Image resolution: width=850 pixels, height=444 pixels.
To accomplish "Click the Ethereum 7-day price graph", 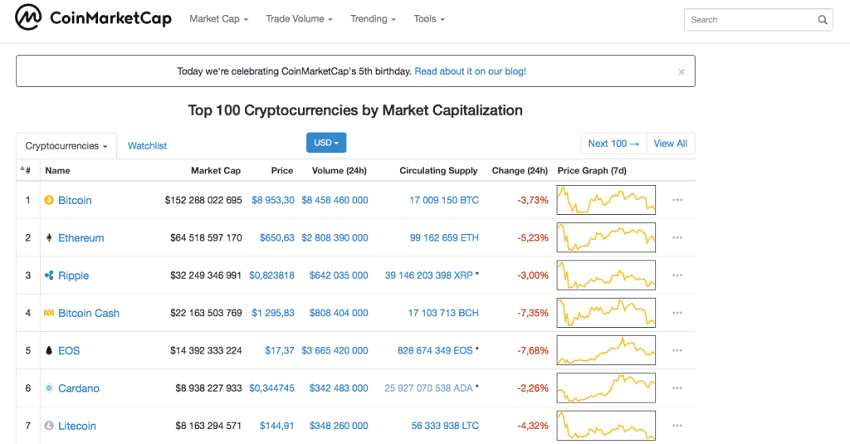I will pyautogui.click(x=606, y=238).
